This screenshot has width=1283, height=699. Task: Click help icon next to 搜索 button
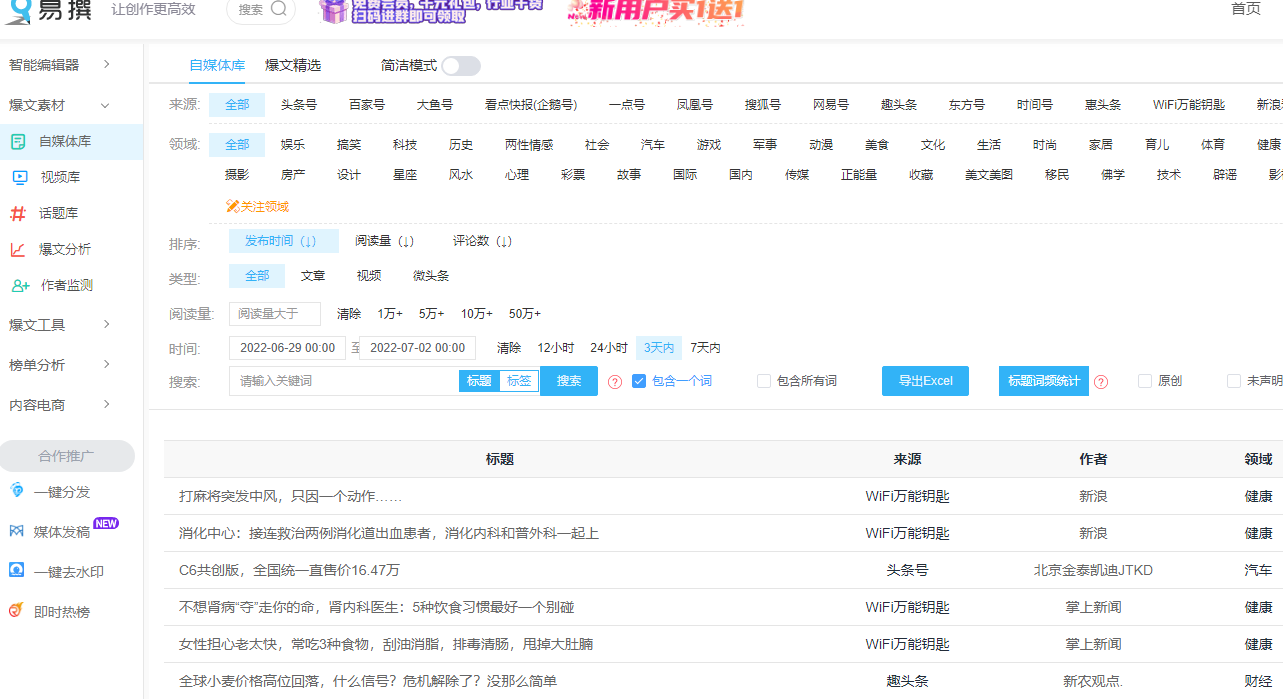[x=615, y=382]
